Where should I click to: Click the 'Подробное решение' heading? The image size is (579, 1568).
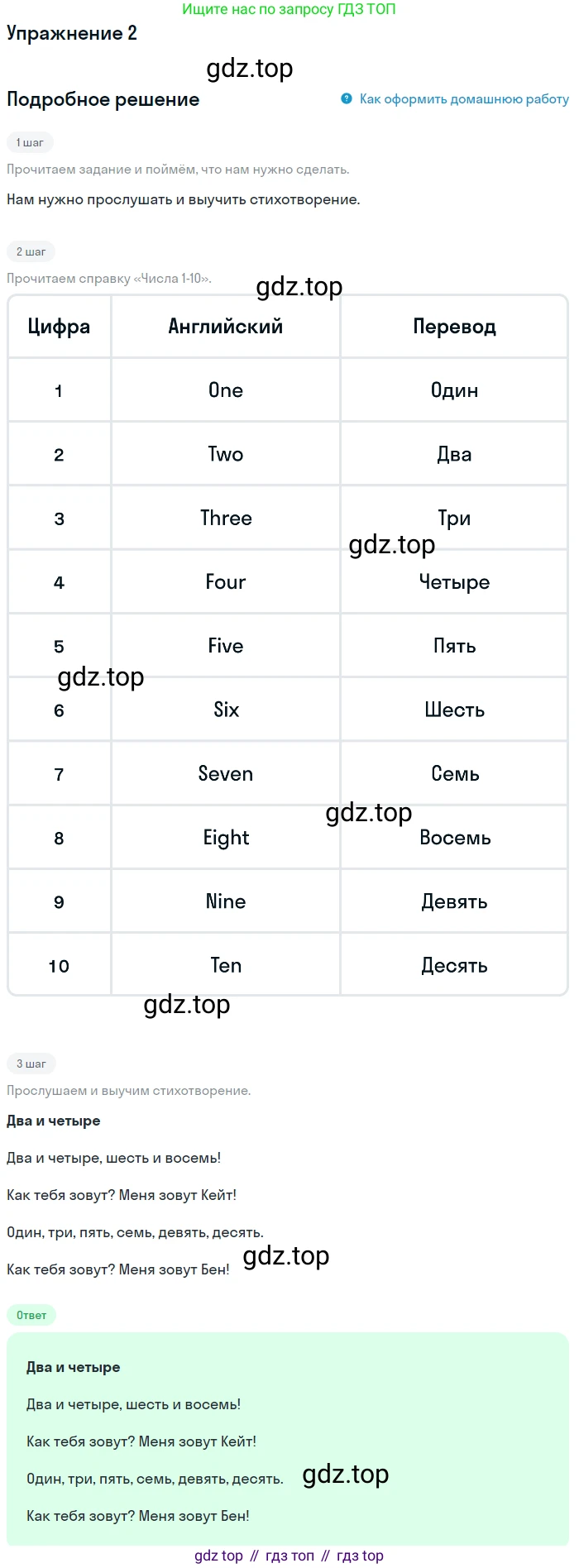tap(103, 99)
